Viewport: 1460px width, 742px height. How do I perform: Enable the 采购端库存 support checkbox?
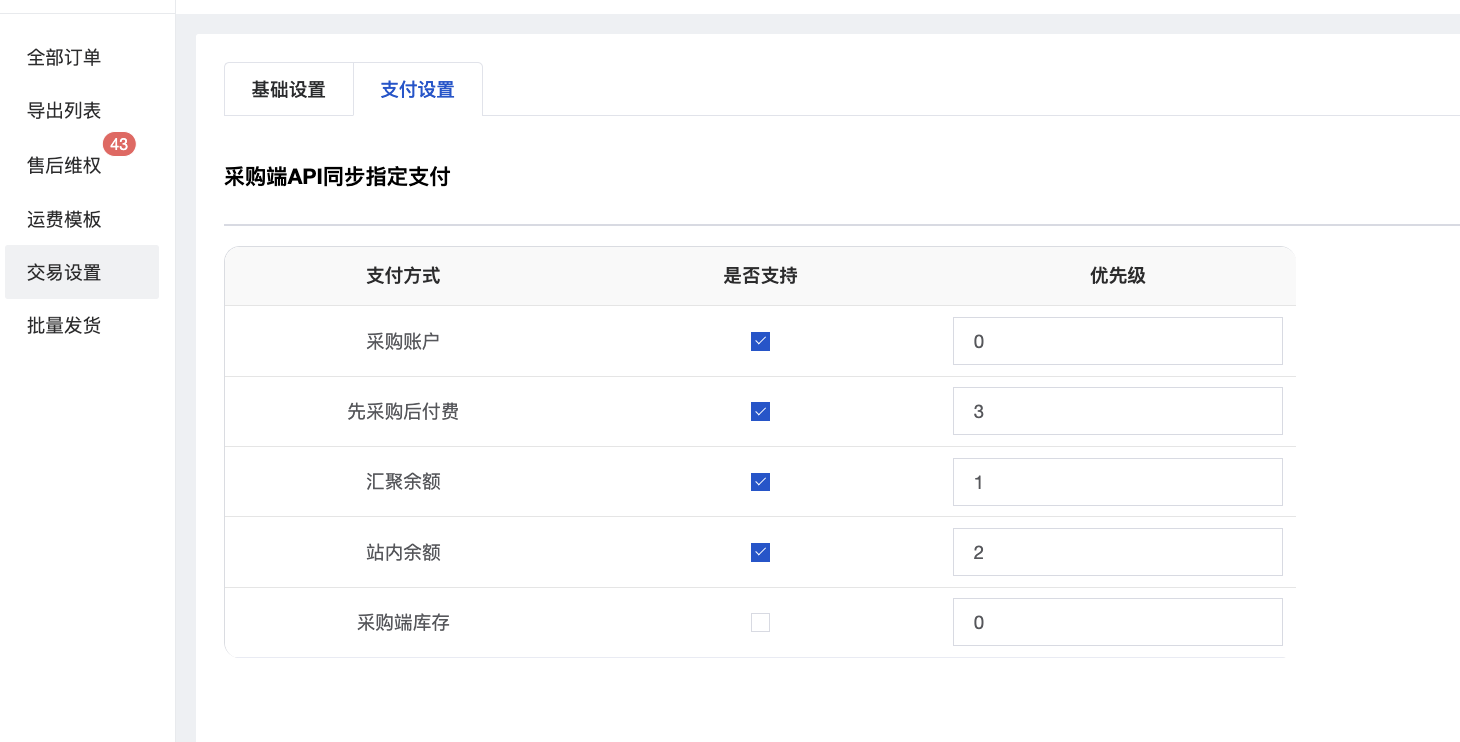tap(760, 623)
